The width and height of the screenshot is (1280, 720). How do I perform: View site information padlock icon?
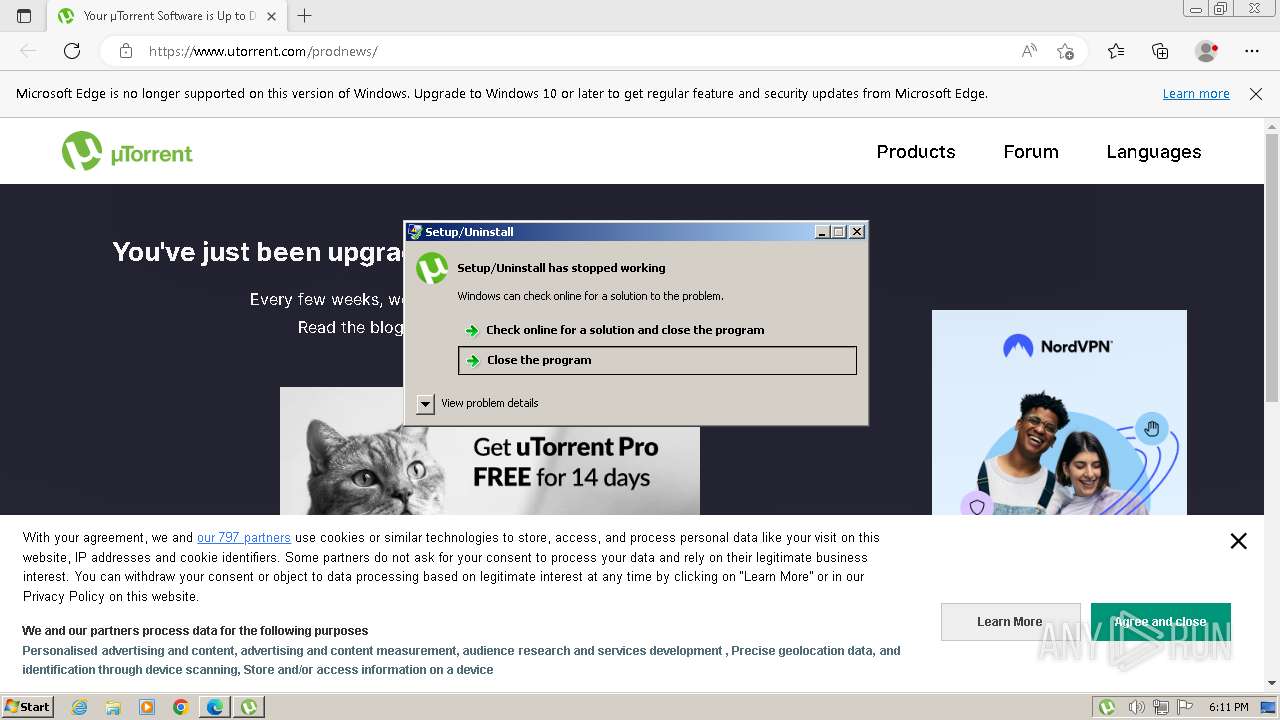(x=126, y=51)
